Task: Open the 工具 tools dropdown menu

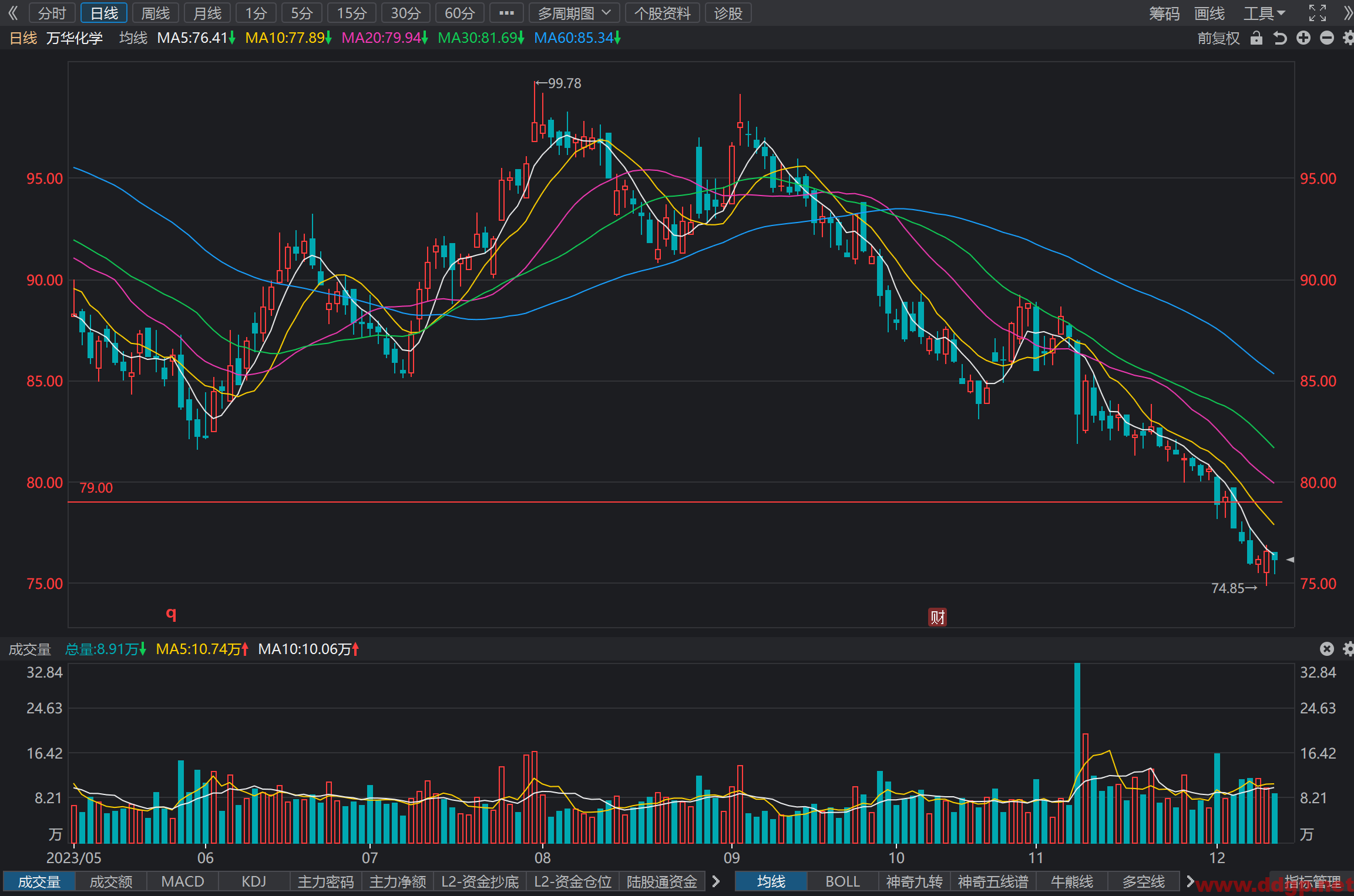Action: click(1265, 13)
